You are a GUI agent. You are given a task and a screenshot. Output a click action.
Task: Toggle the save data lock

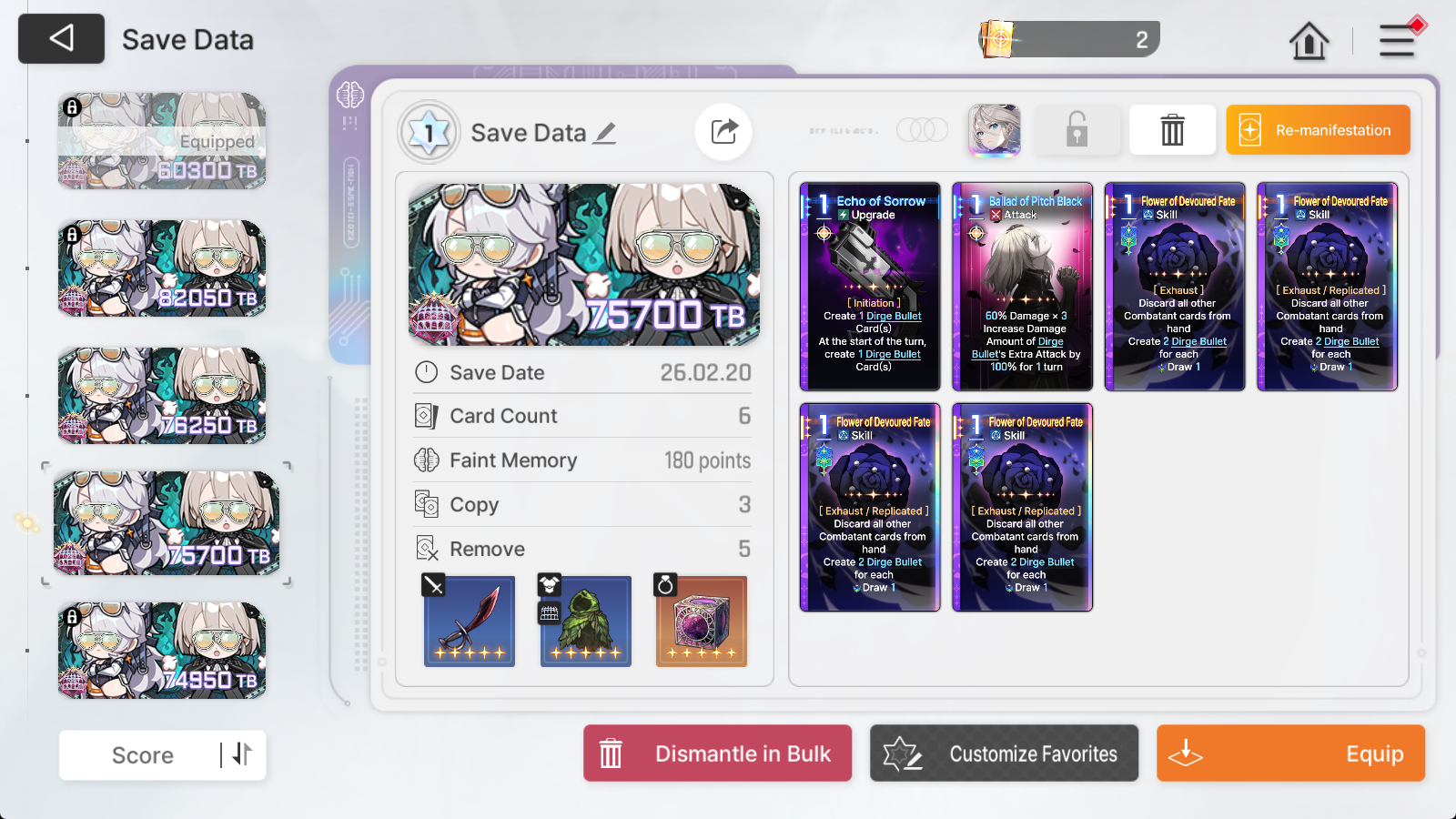(x=1077, y=130)
